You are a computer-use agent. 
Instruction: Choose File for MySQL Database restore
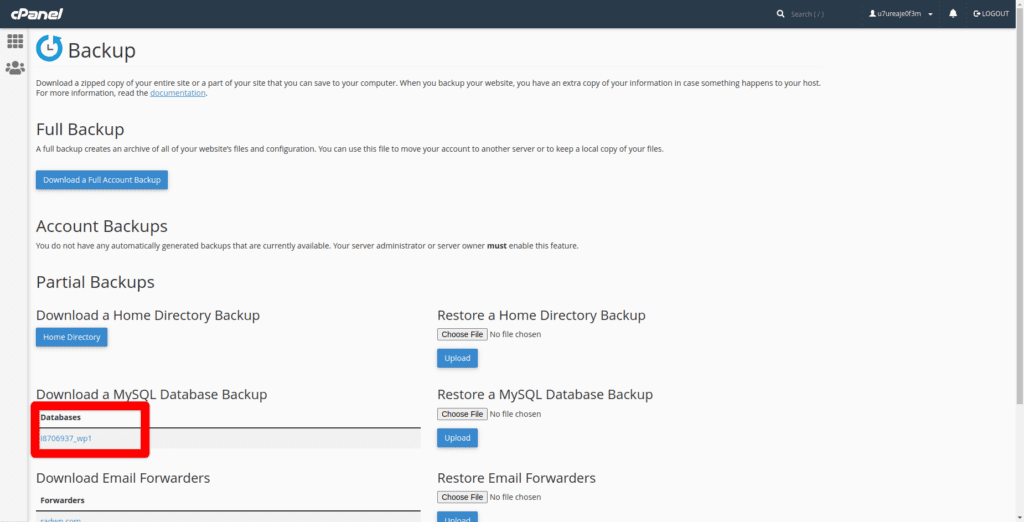click(x=462, y=414)
